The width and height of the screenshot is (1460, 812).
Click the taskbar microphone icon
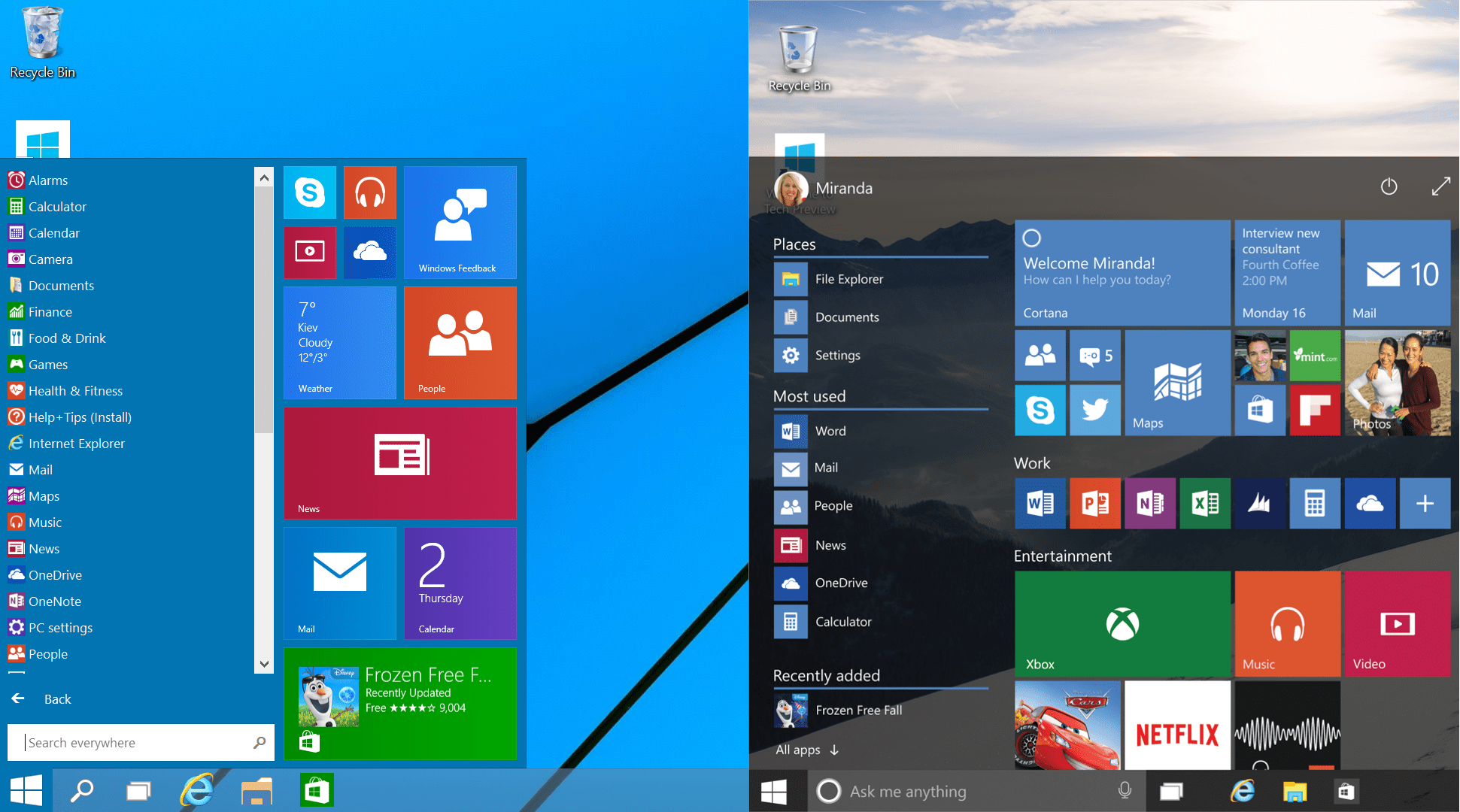[x=1125, y=790]
